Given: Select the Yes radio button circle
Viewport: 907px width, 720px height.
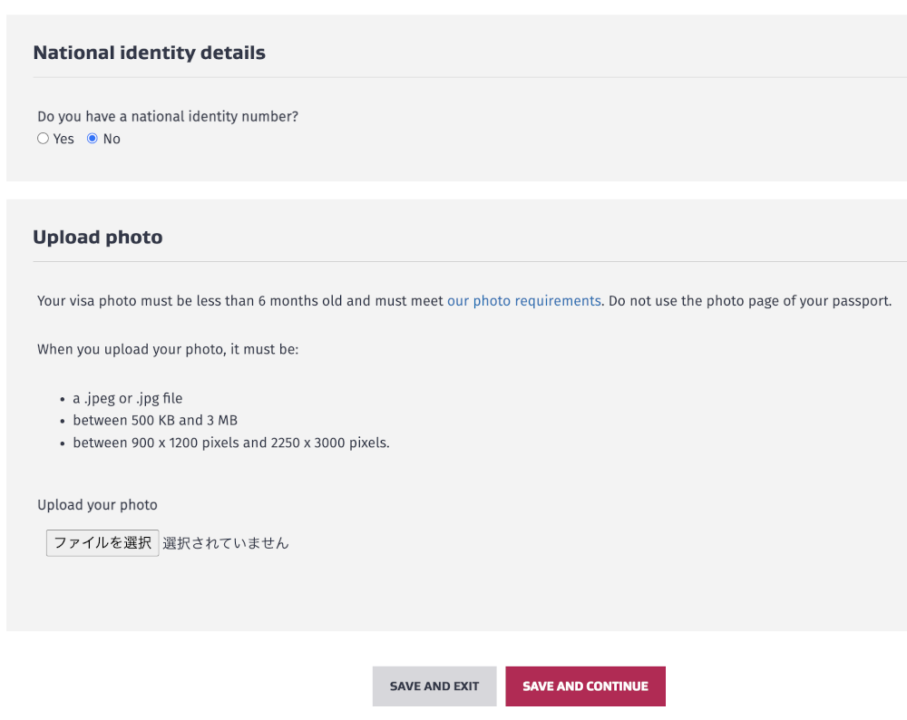Looking at the screenshot, I should point(43,139).
